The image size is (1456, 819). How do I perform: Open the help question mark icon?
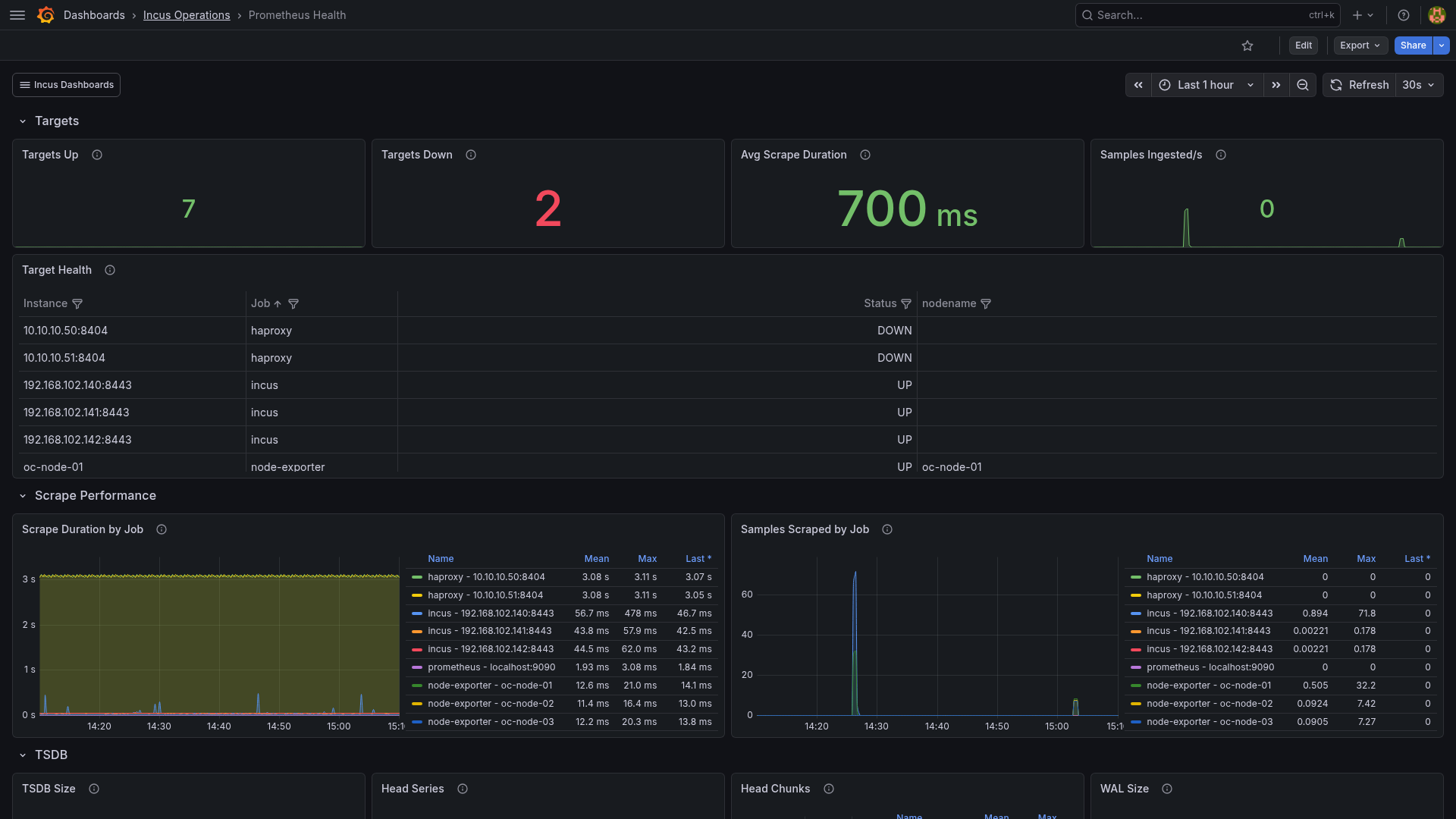(1404, 15)
